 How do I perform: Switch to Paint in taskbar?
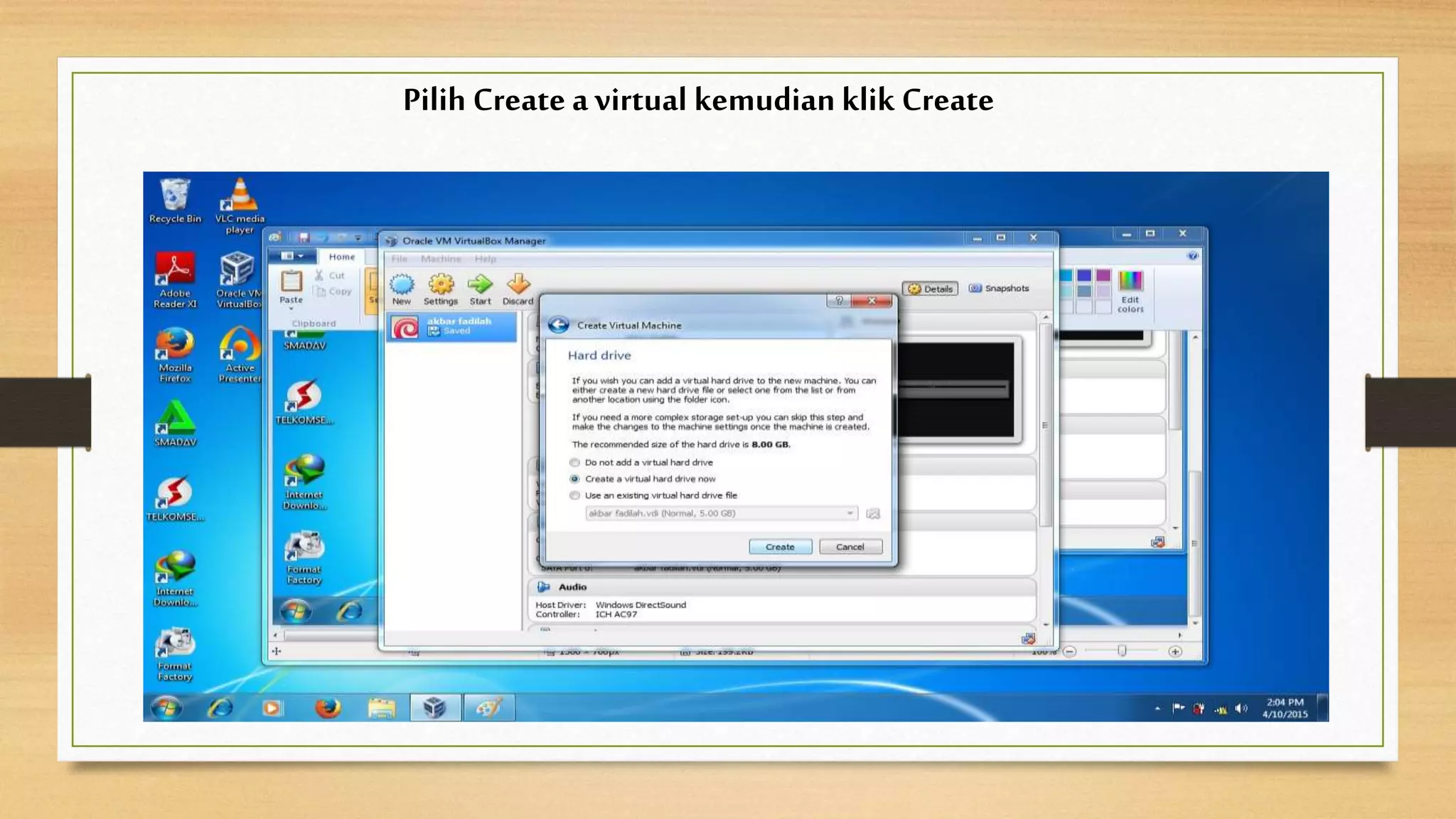pyautogui.click(x=488, y=707)
